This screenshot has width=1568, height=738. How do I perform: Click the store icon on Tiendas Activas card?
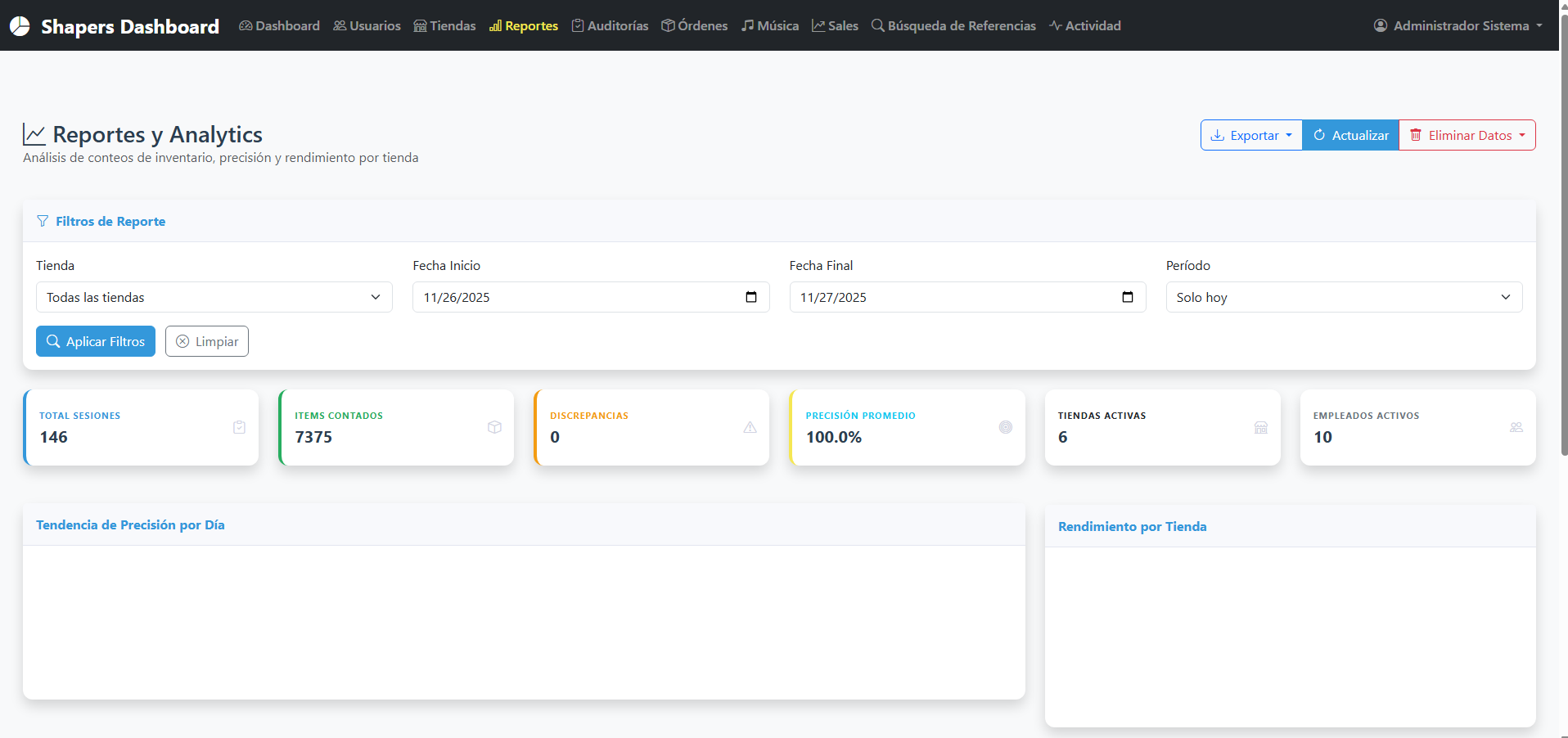(1260, 427)
